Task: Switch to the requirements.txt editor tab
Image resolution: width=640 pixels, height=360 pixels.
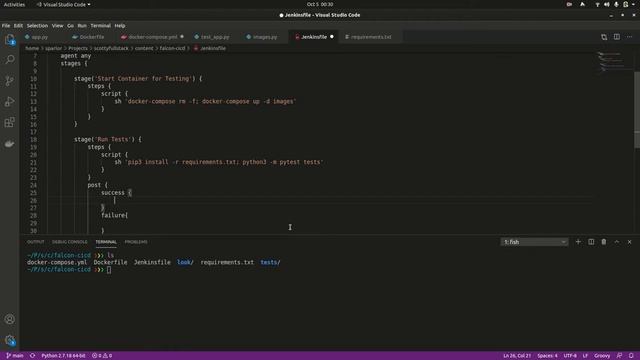Action: pyautogui.click(x=371, y=37)
